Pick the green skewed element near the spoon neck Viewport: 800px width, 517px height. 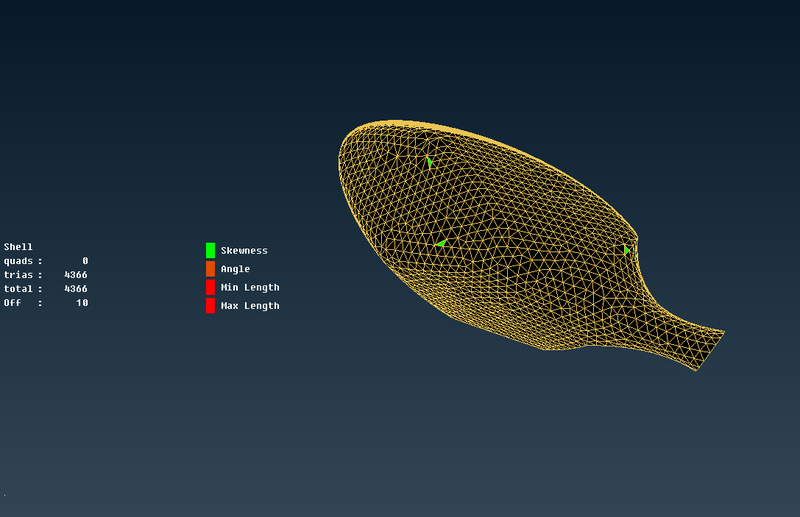coord(626,250)
